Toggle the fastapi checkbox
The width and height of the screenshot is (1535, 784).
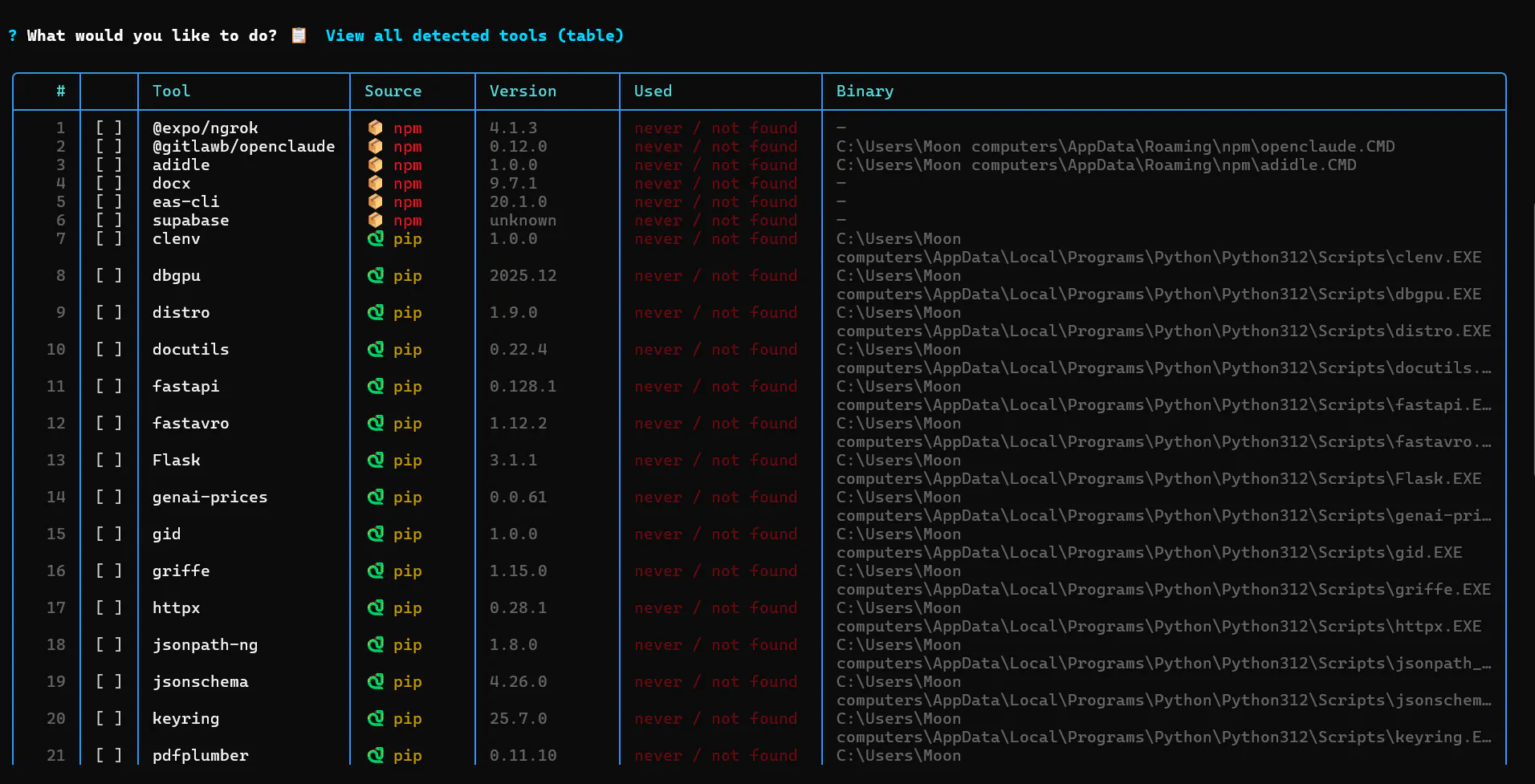click(109, 386)
